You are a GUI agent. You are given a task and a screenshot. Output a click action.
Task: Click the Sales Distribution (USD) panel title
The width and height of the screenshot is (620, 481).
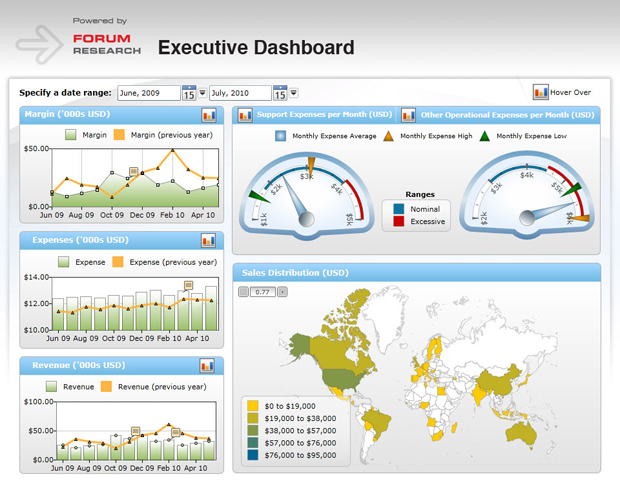coord(295,273)
